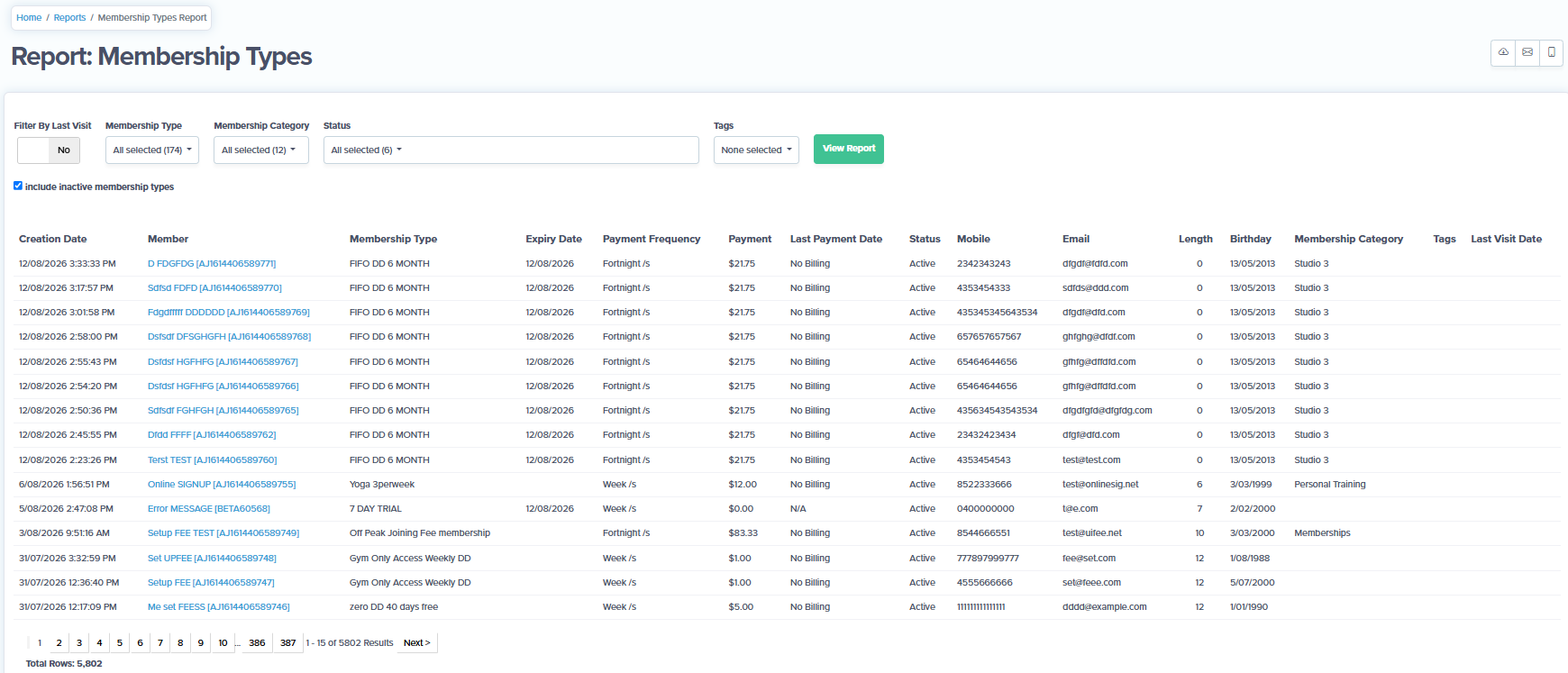Click the Payment Frequency column header
Viewport: 1568px width, 673px height.
[652, 239]
